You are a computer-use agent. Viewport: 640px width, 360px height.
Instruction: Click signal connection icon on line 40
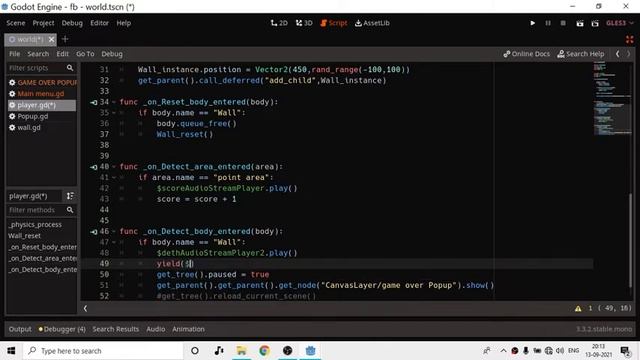tap(94, 167)
